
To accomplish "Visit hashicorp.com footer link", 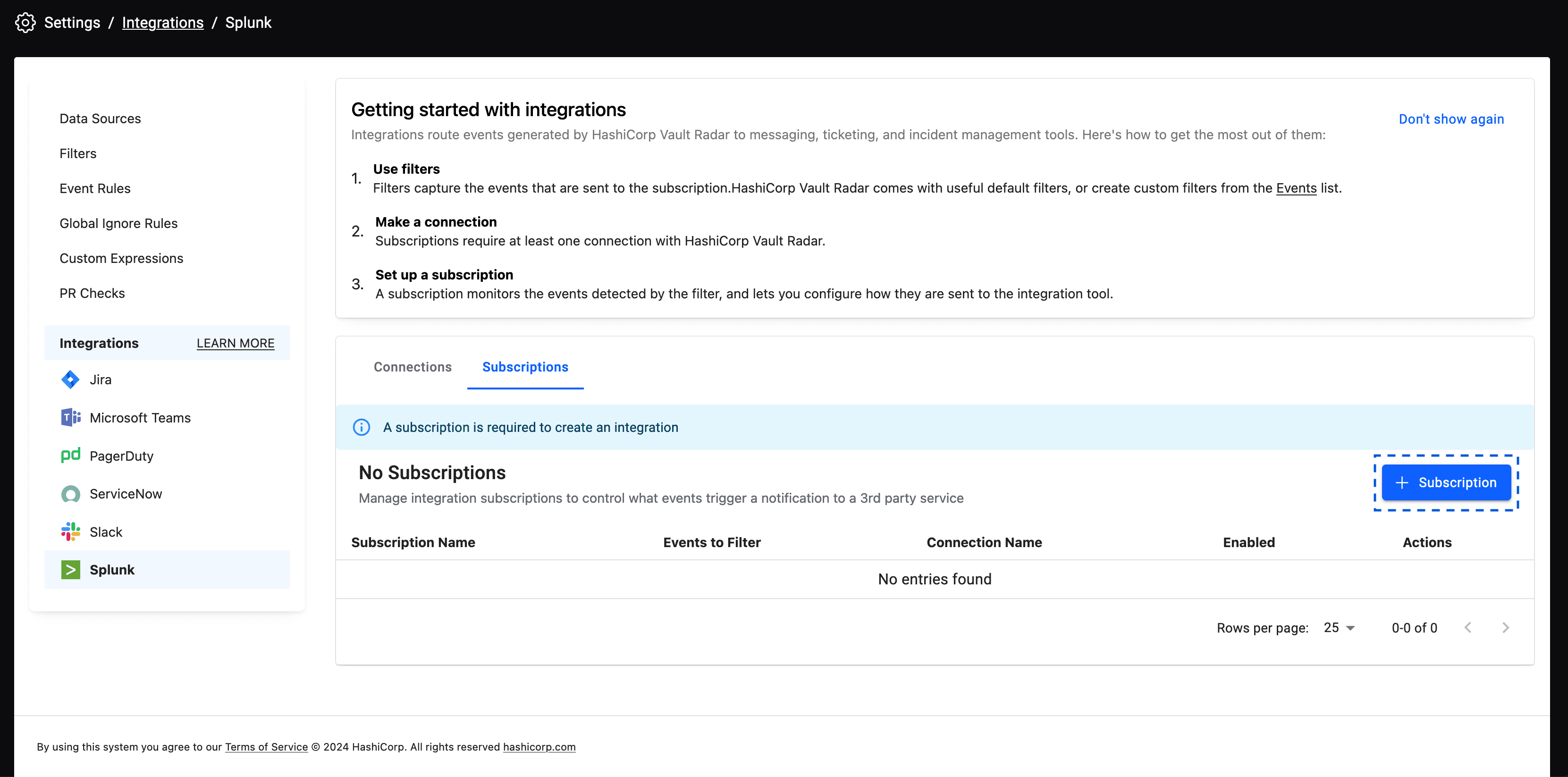I will 540,747.
